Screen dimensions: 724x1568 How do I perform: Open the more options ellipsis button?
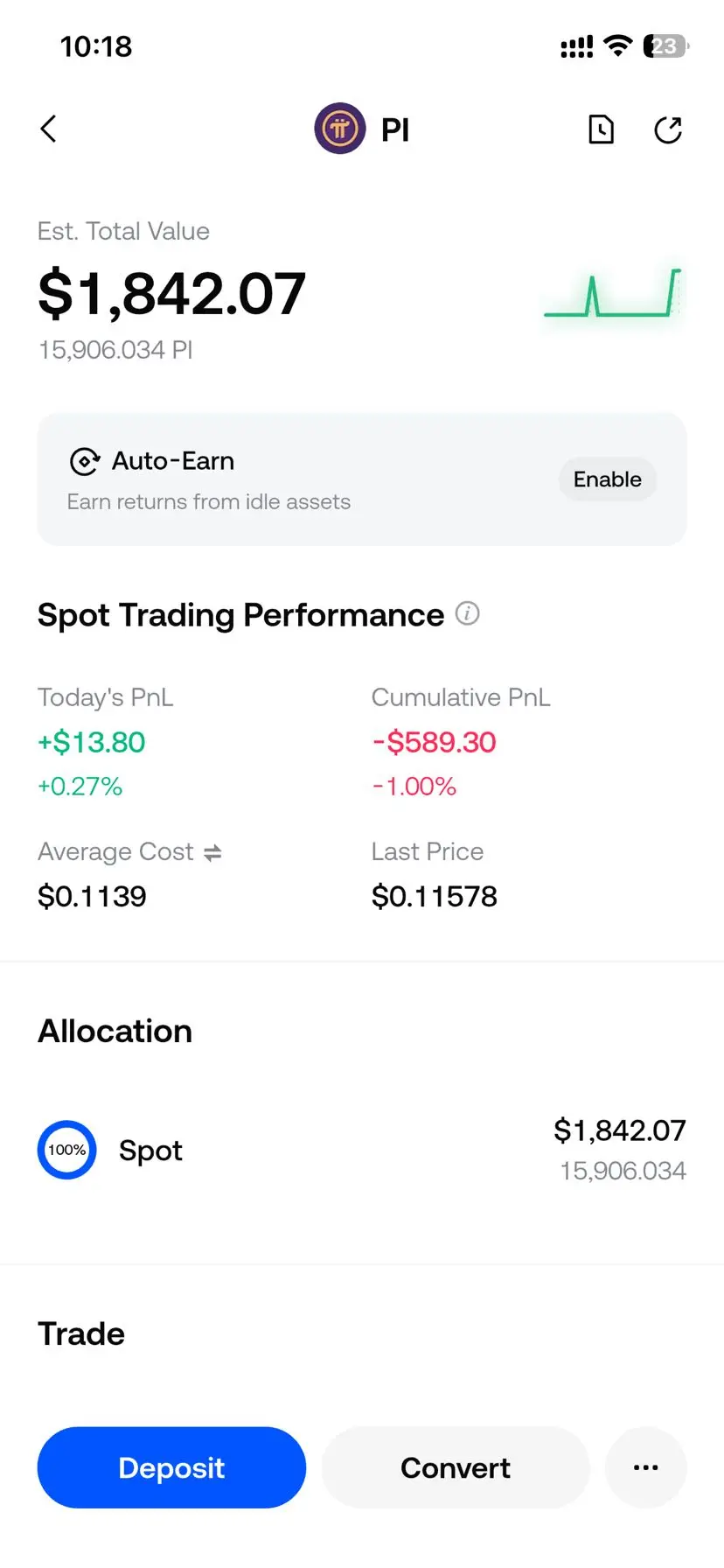point(645,1467)
